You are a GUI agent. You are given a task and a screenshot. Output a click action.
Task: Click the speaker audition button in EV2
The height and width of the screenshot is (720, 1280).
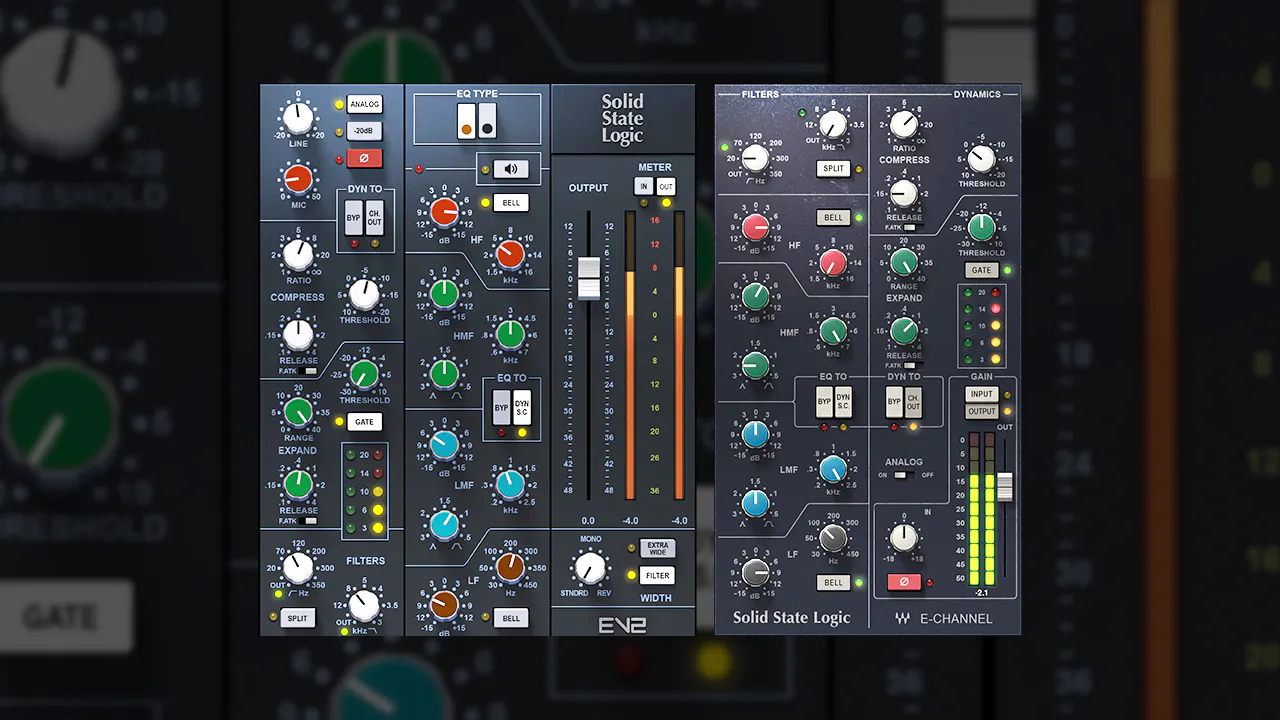[x=510, y=169]
